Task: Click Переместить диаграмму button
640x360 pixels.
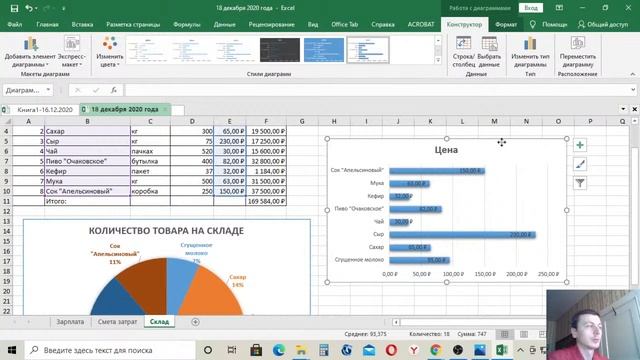Action: point(578,52)
